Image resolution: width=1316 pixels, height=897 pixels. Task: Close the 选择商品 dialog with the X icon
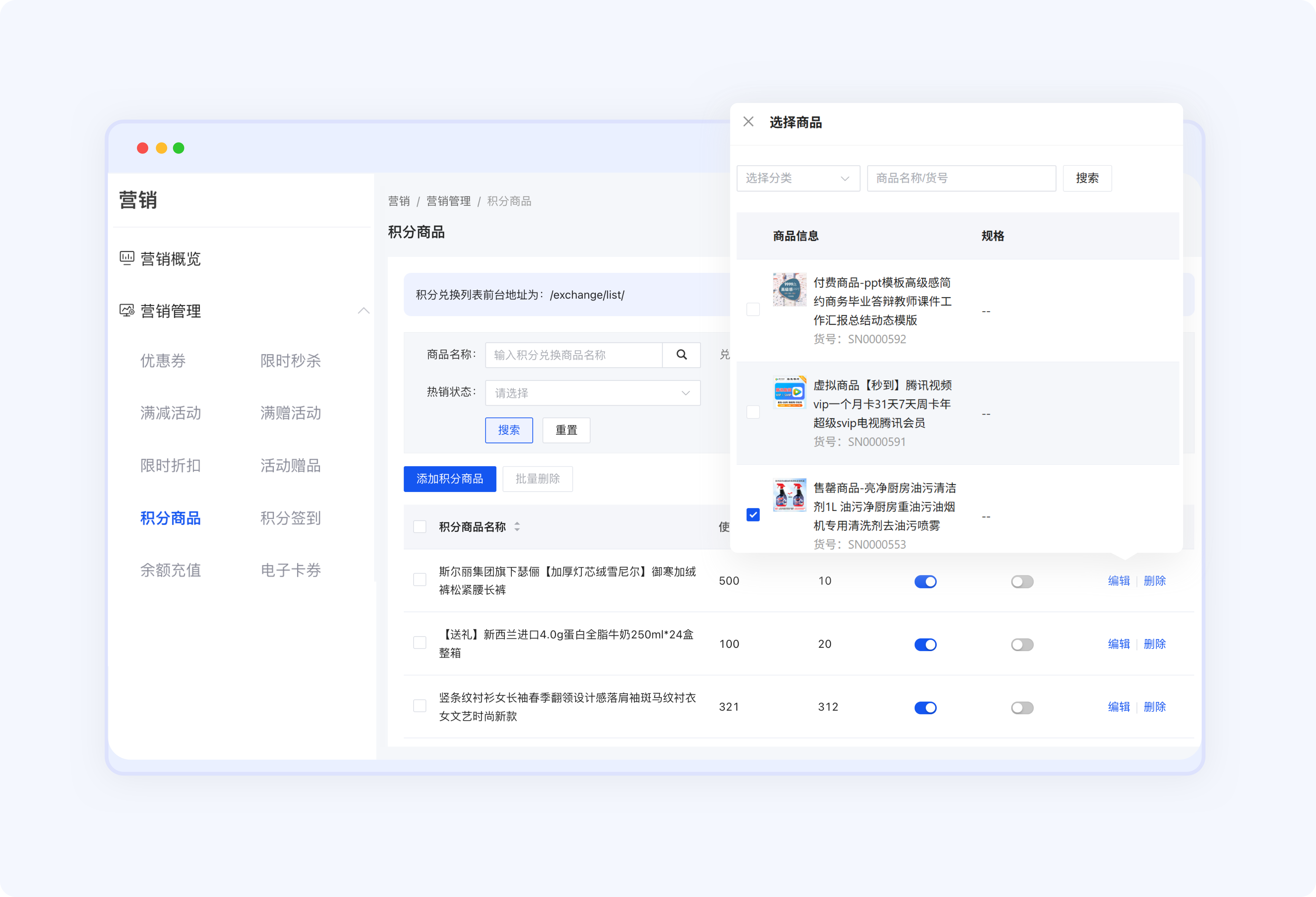[748, 121]
